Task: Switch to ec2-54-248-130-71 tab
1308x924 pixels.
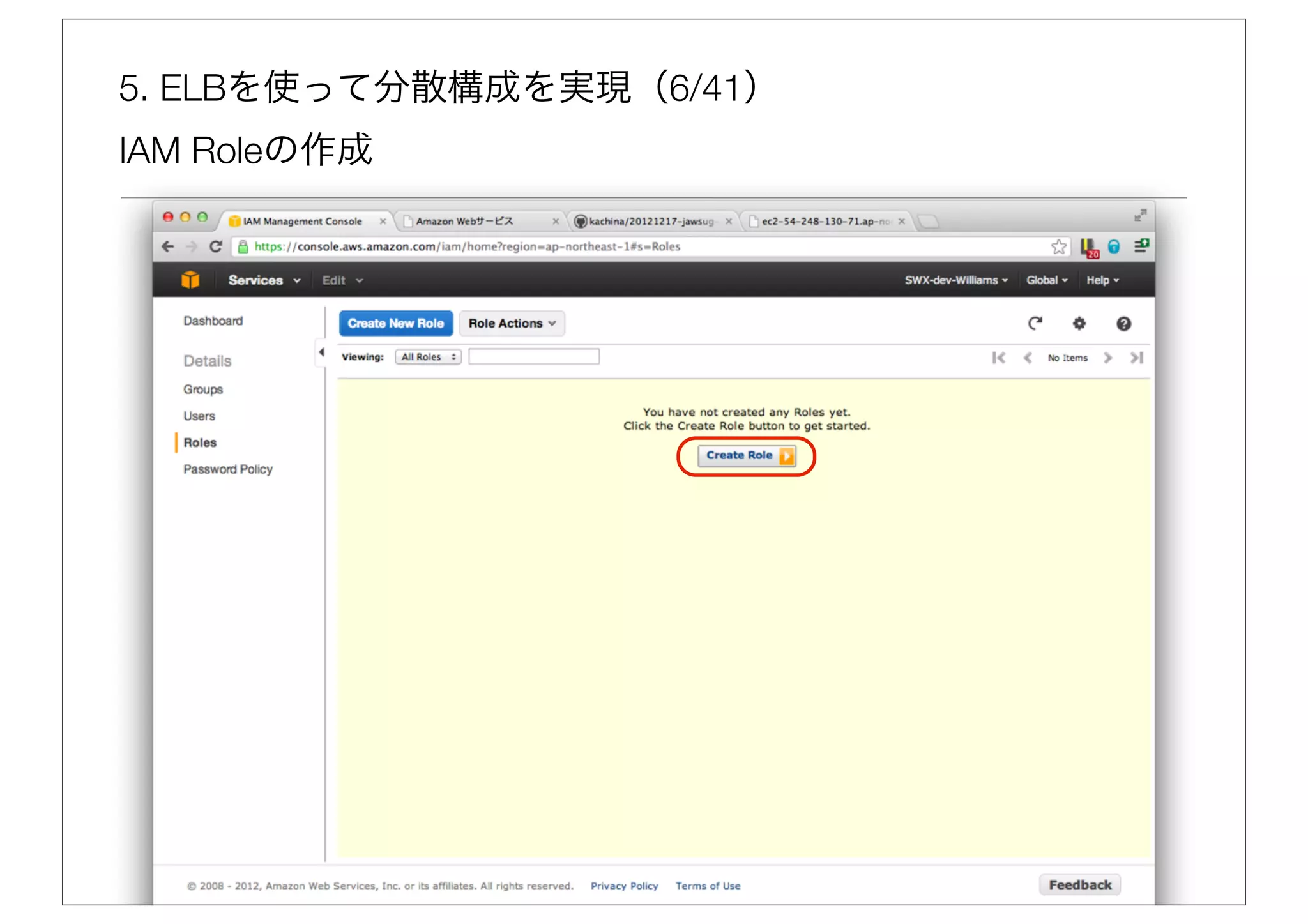Action: pyautogui.click(x=825, y=222)
